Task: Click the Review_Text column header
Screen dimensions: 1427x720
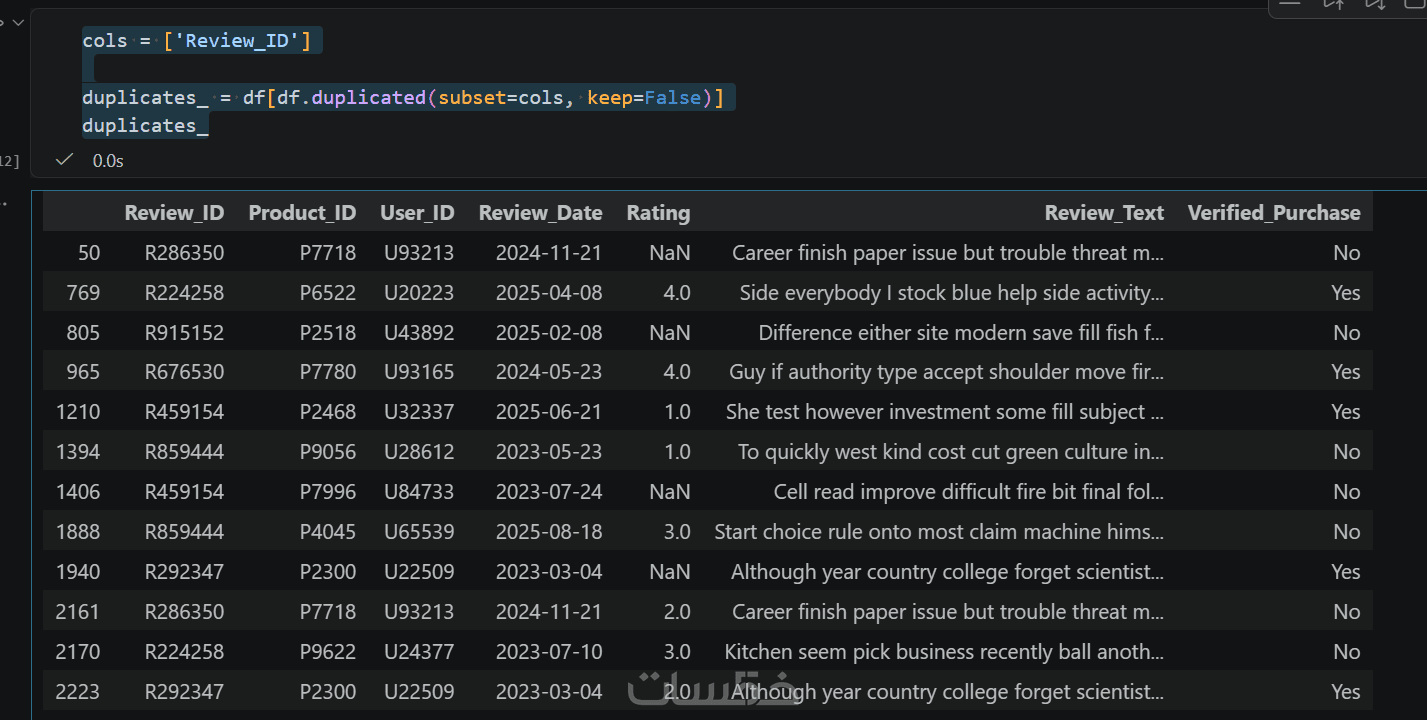Action: coord(1104,213)
